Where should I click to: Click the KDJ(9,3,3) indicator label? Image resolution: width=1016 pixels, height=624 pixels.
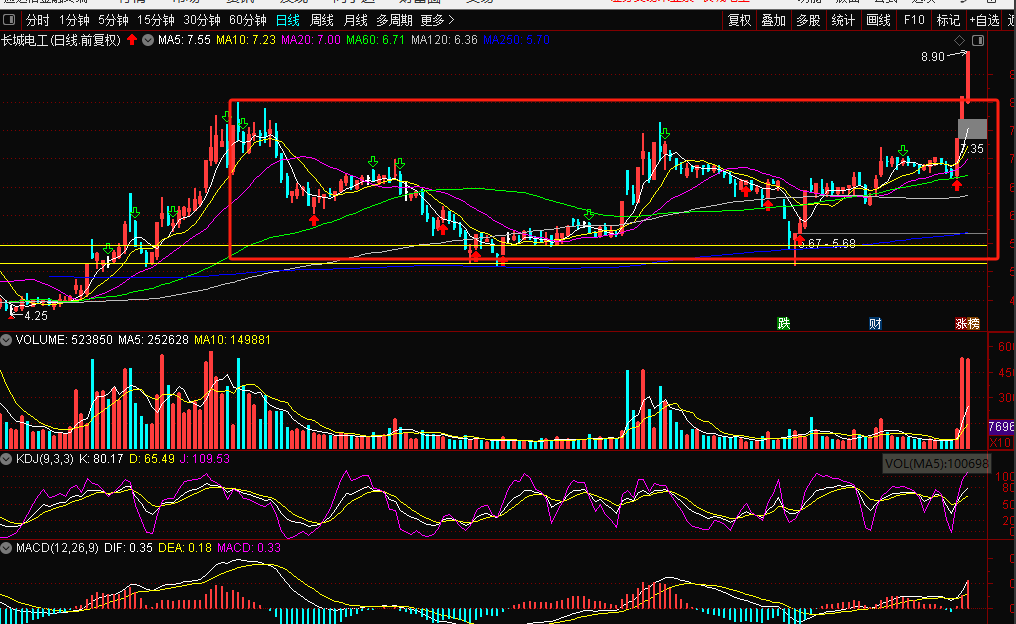coord(45,459)
